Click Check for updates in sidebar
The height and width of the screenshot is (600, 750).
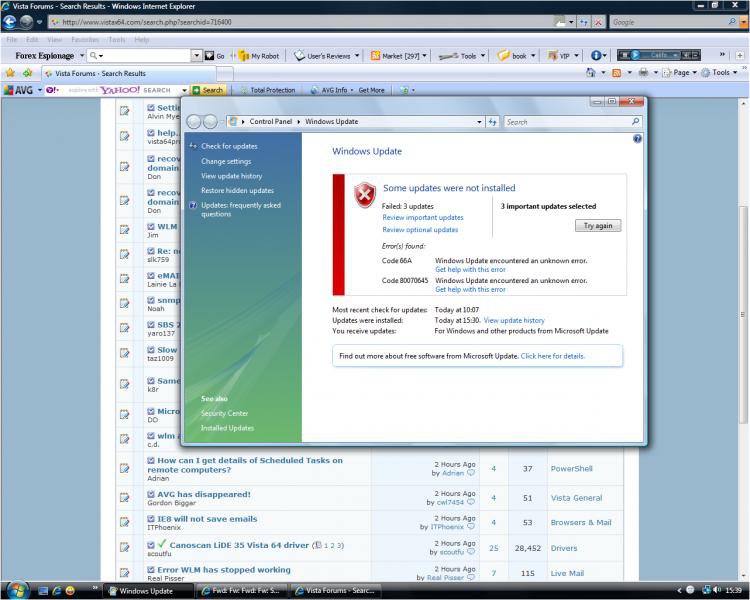[229, 146]
